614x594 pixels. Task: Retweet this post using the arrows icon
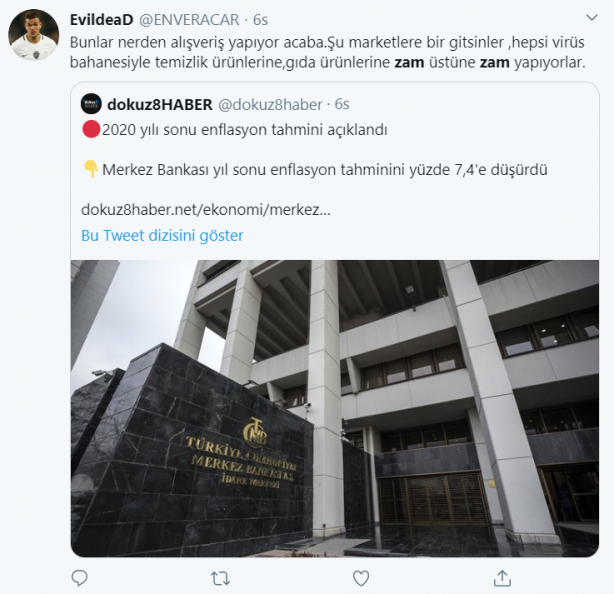(x=220, y=578)
